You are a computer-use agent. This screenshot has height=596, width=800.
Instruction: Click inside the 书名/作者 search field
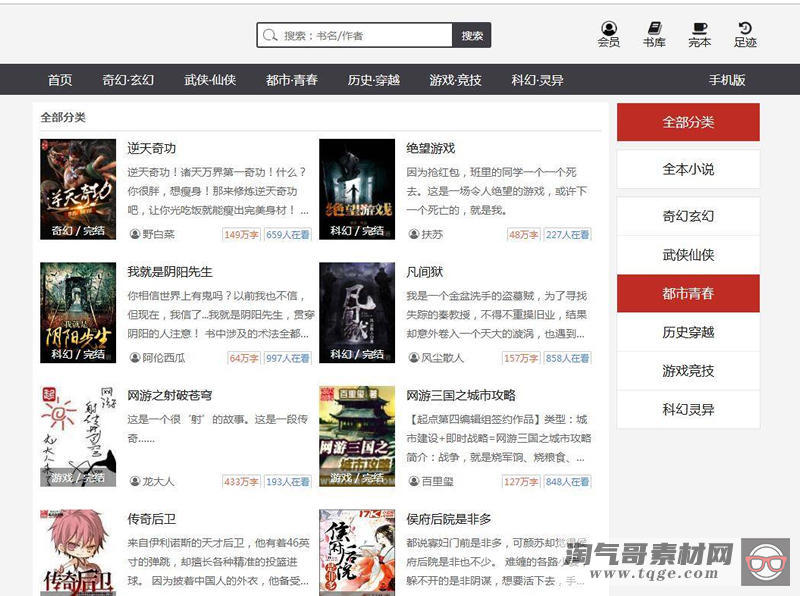click(360, 33)
